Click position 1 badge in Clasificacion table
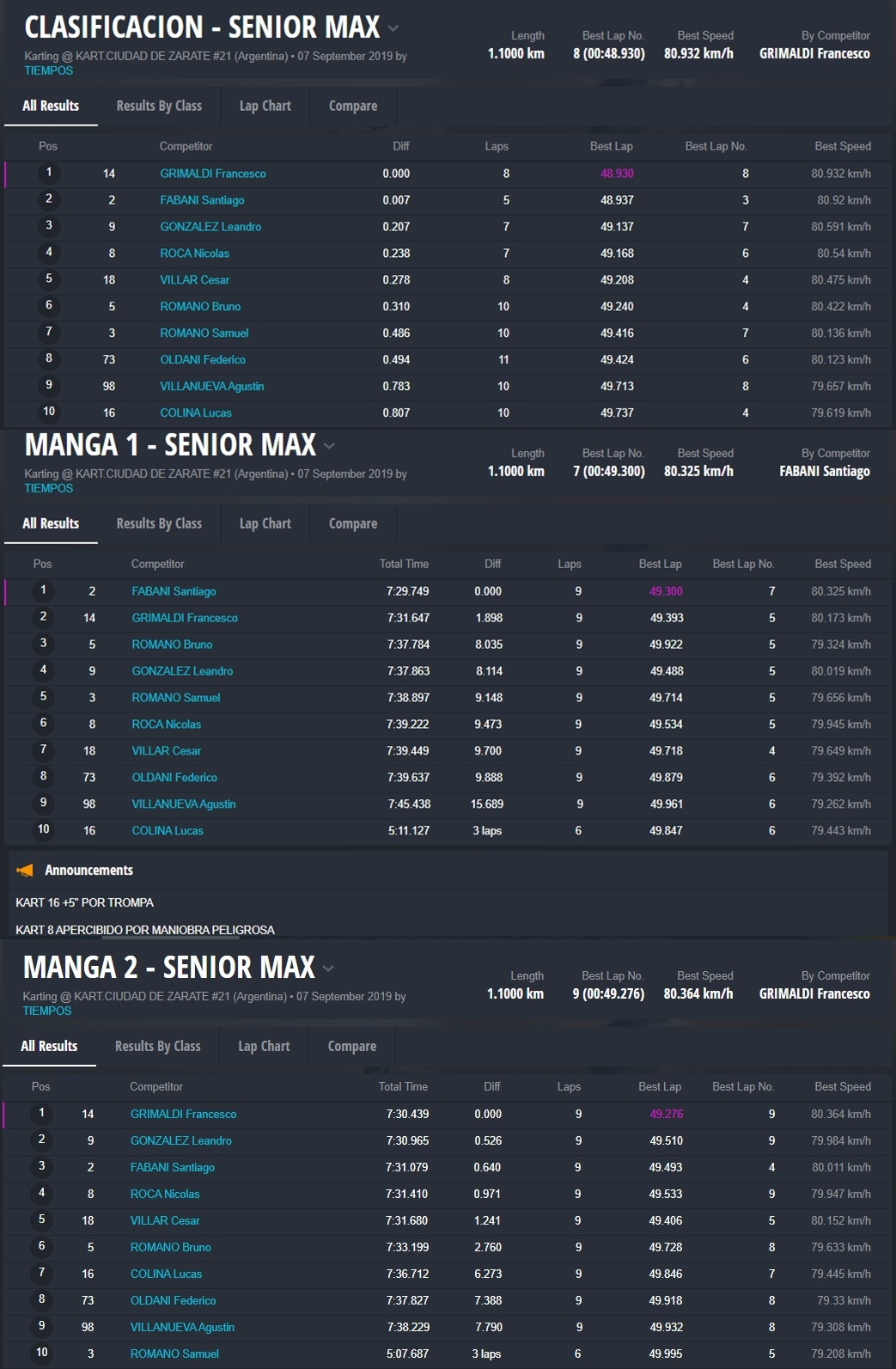Viewport: 896px width, 1369px height. (49, 173)
